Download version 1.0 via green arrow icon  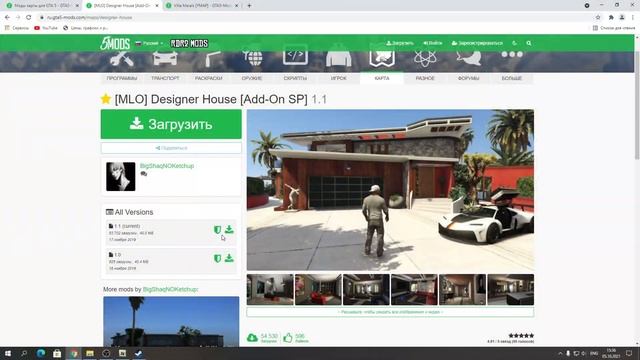[x=229, y=258]
